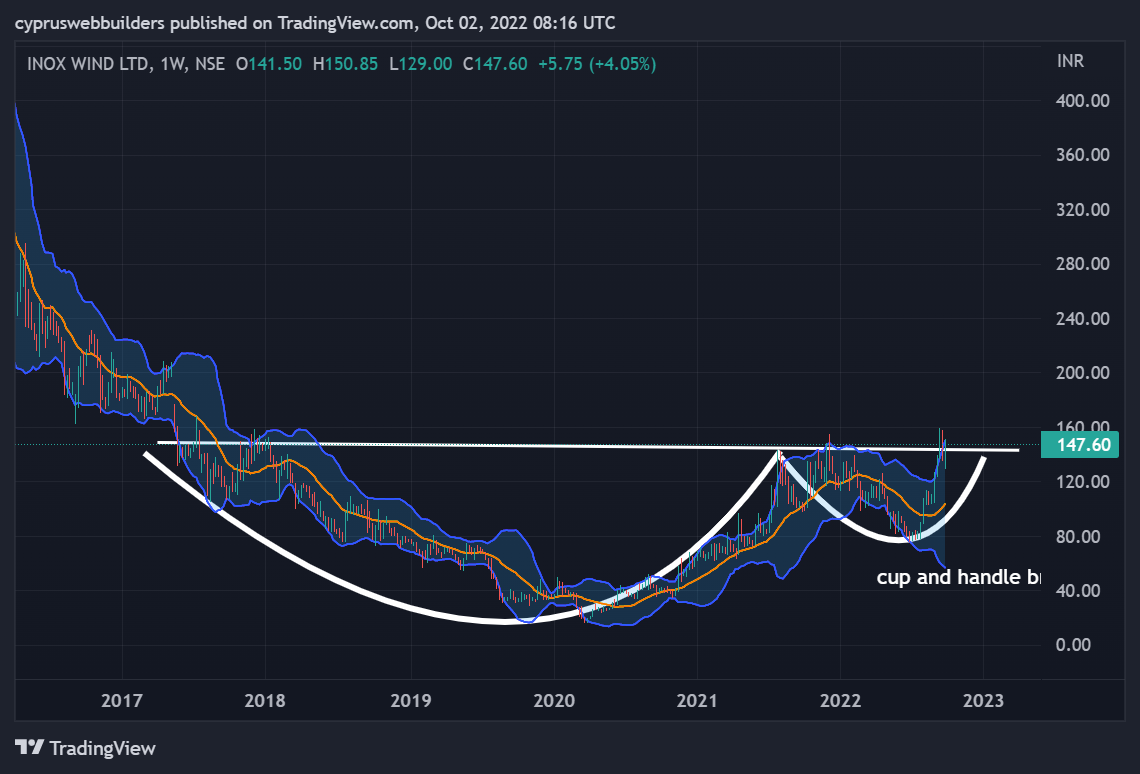Click the 280.00 price axis label
Screen dimensions: 1140x774
pos(1083,264)
